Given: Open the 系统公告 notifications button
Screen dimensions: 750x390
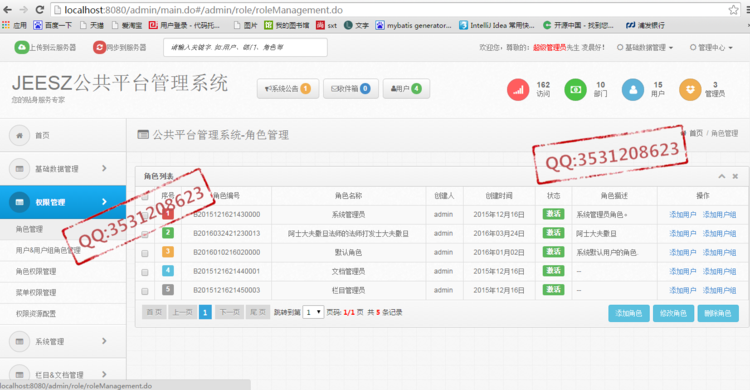Looking at the screenshot, I should click(288, 89).
